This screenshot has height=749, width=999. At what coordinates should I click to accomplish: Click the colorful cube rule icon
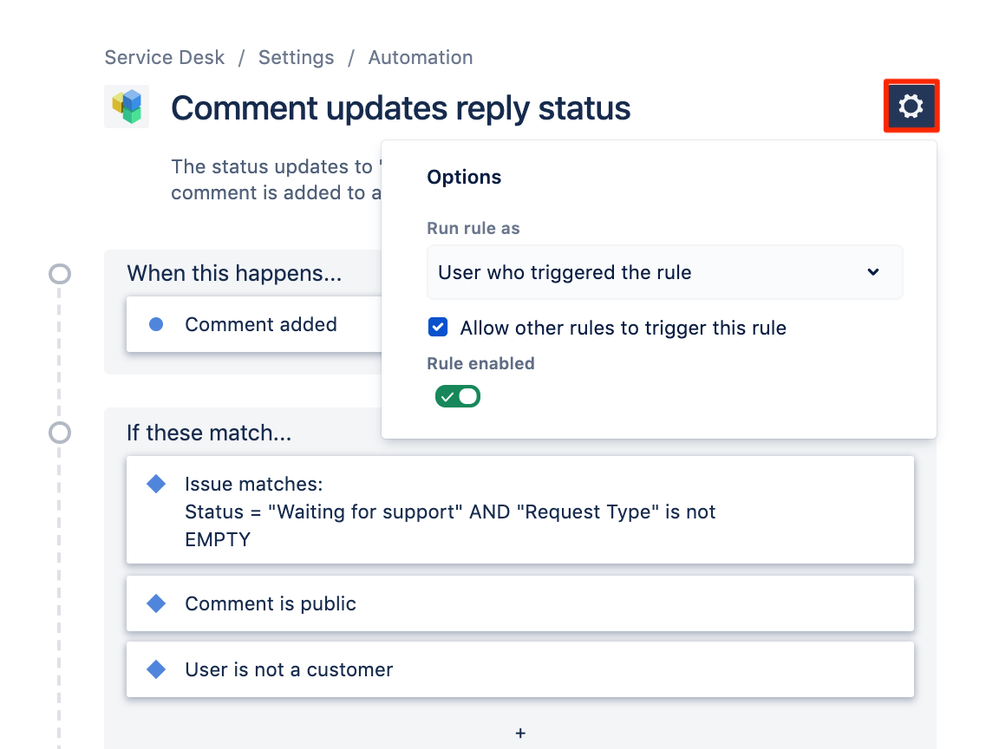pyautogui.click(x=126, y=107)
